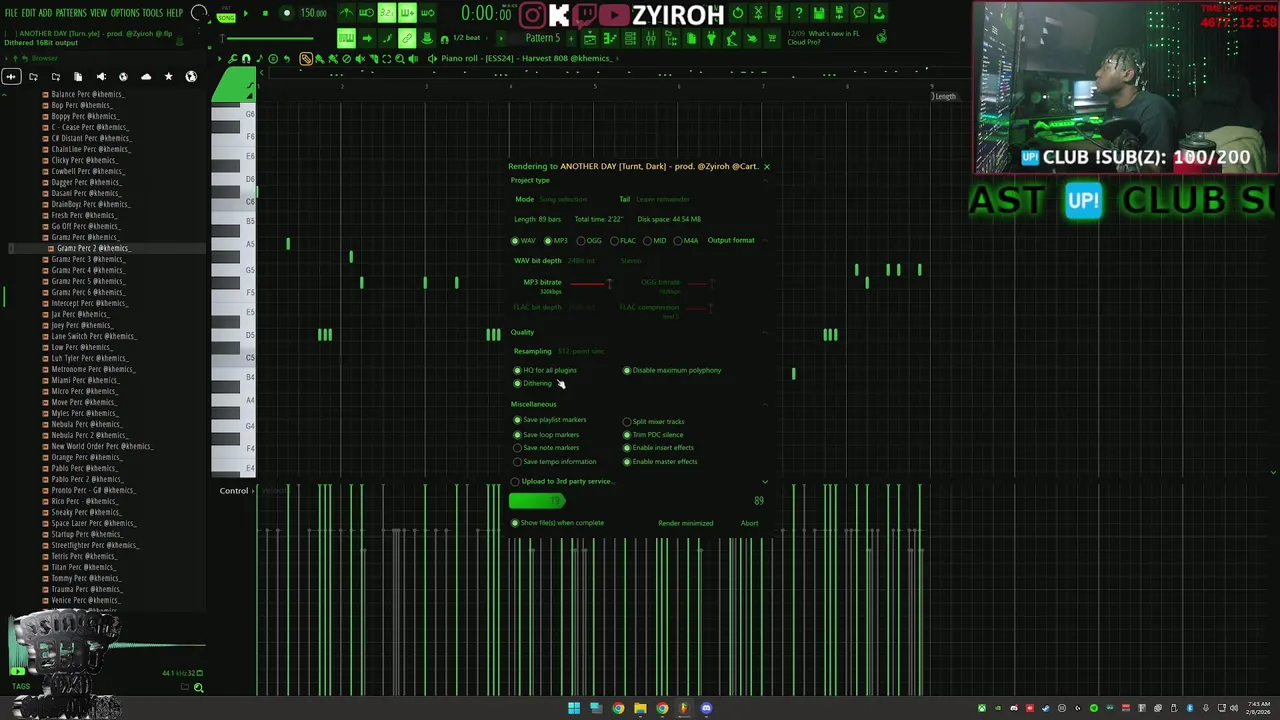The image size is (1280, 720).
Task: Adjust the MP3 bitrate slider
Action: (590, 284)
